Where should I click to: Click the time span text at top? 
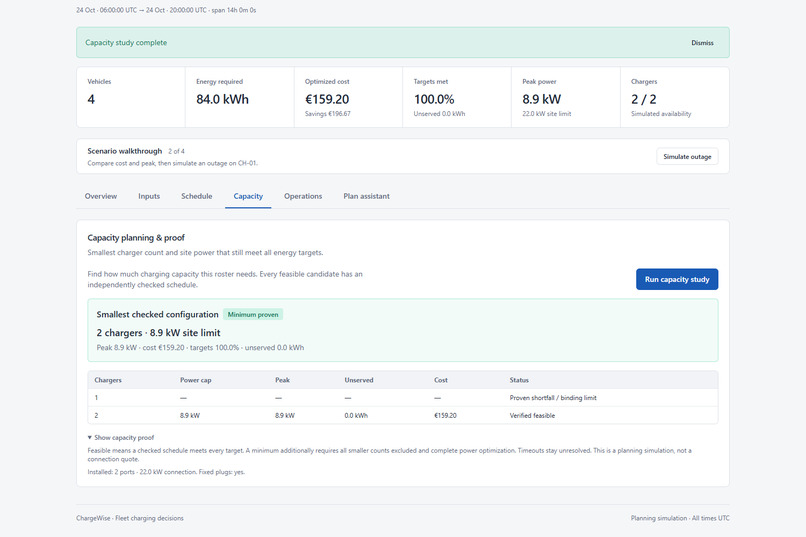[166, 10]
